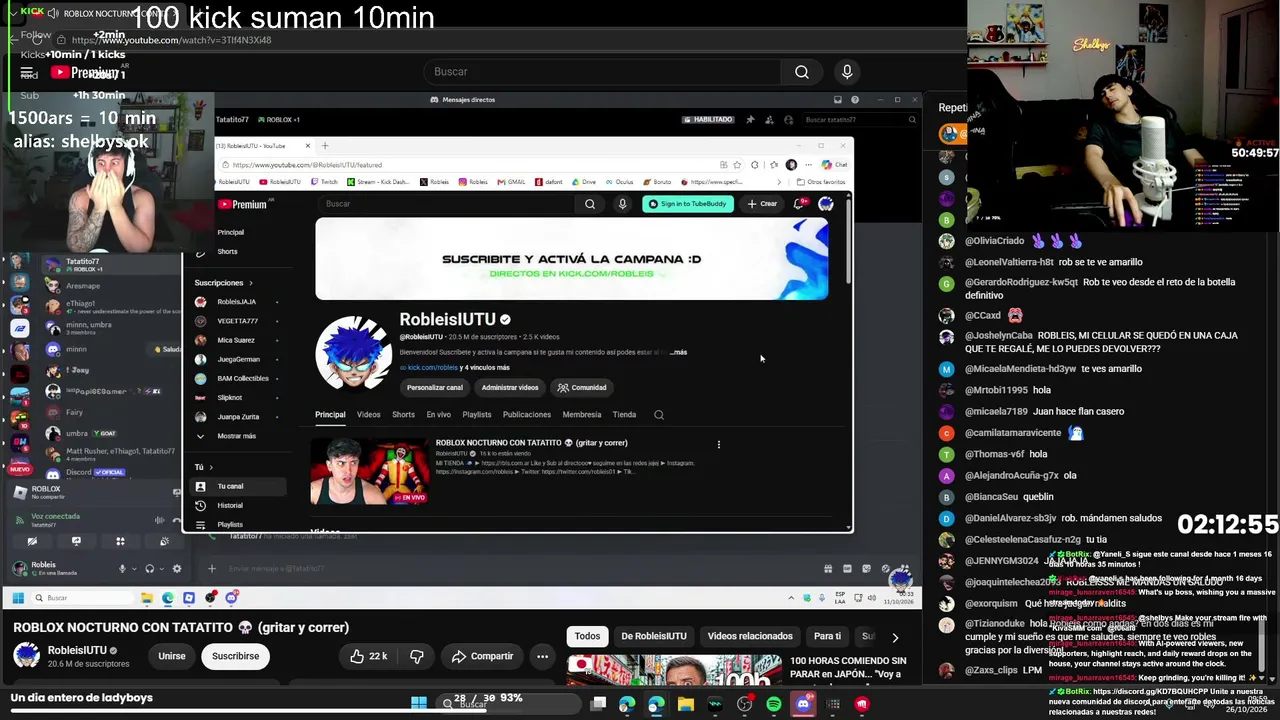Expand the Tú section chevron

(x=211, y=467)
